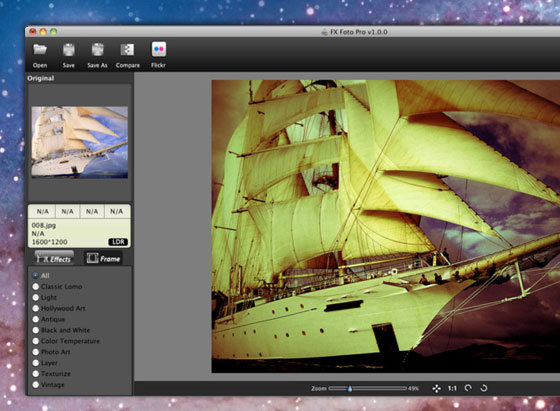Screen dimensions: 560x411
Task: Toggle the Compare view icon
Action: click(127, 50)
